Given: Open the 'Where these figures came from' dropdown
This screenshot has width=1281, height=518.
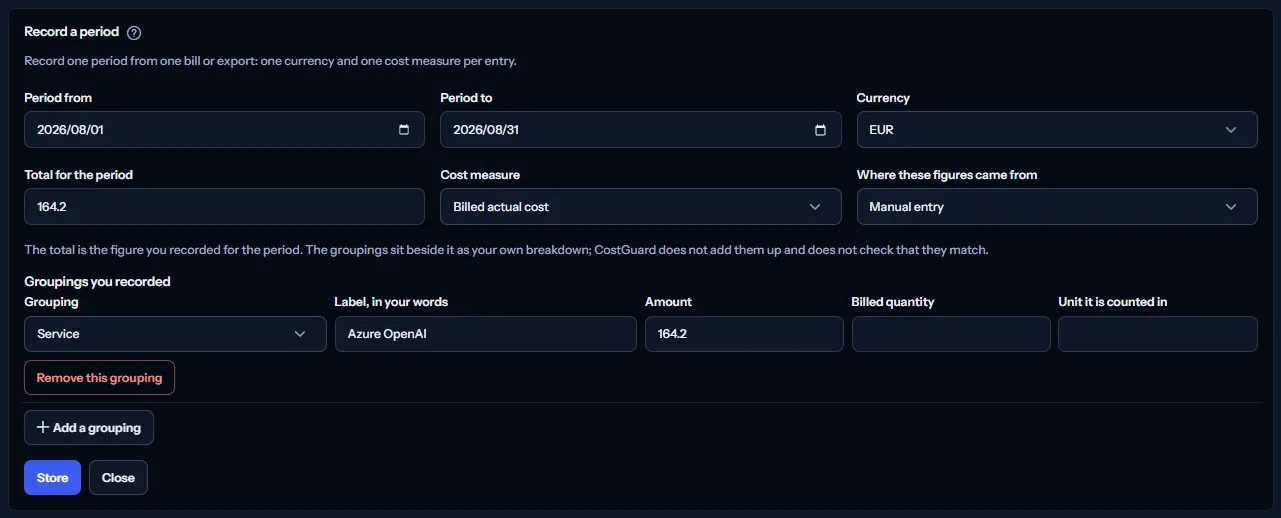Looking at the screenshot, I should point(1057,207).
